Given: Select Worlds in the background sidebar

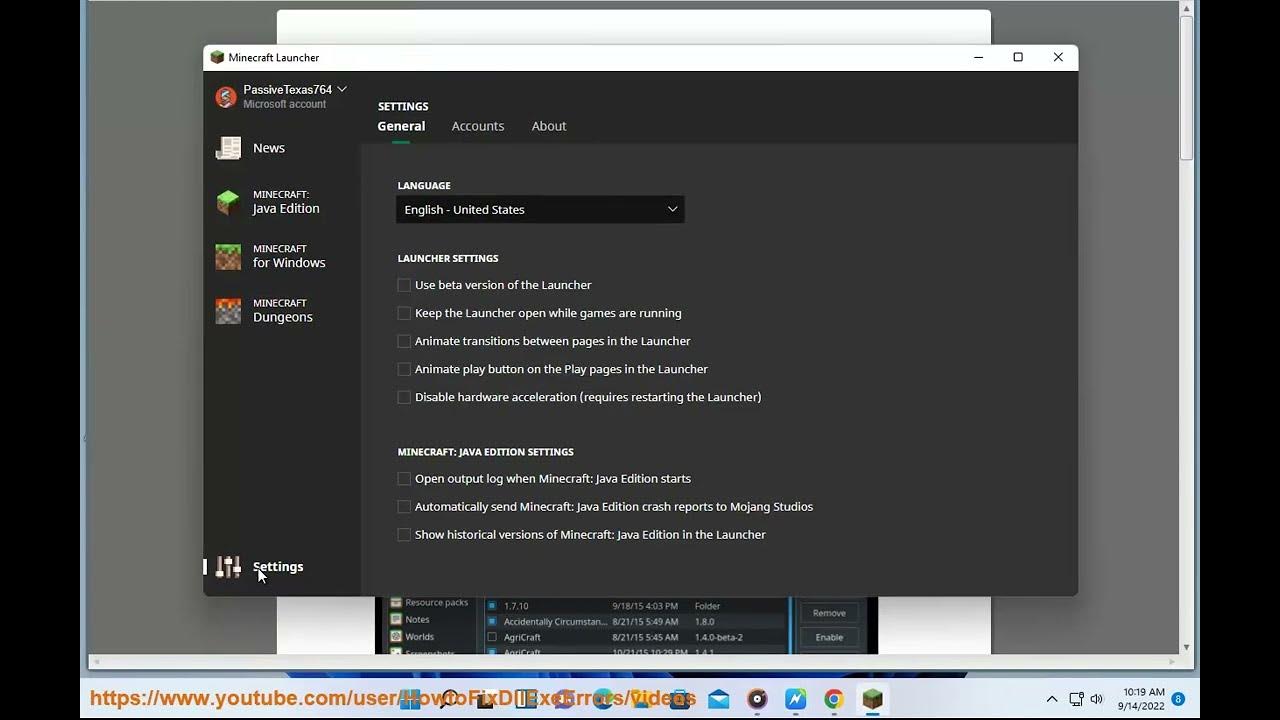Looking at the screenshot, I should pos(412,637).
